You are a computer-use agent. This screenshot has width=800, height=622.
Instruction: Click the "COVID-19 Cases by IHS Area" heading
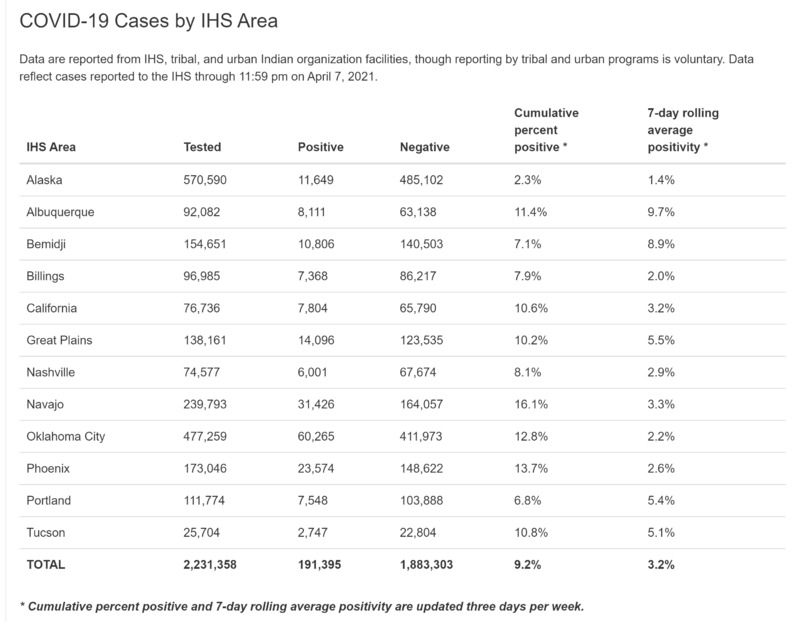coord(148,20)
